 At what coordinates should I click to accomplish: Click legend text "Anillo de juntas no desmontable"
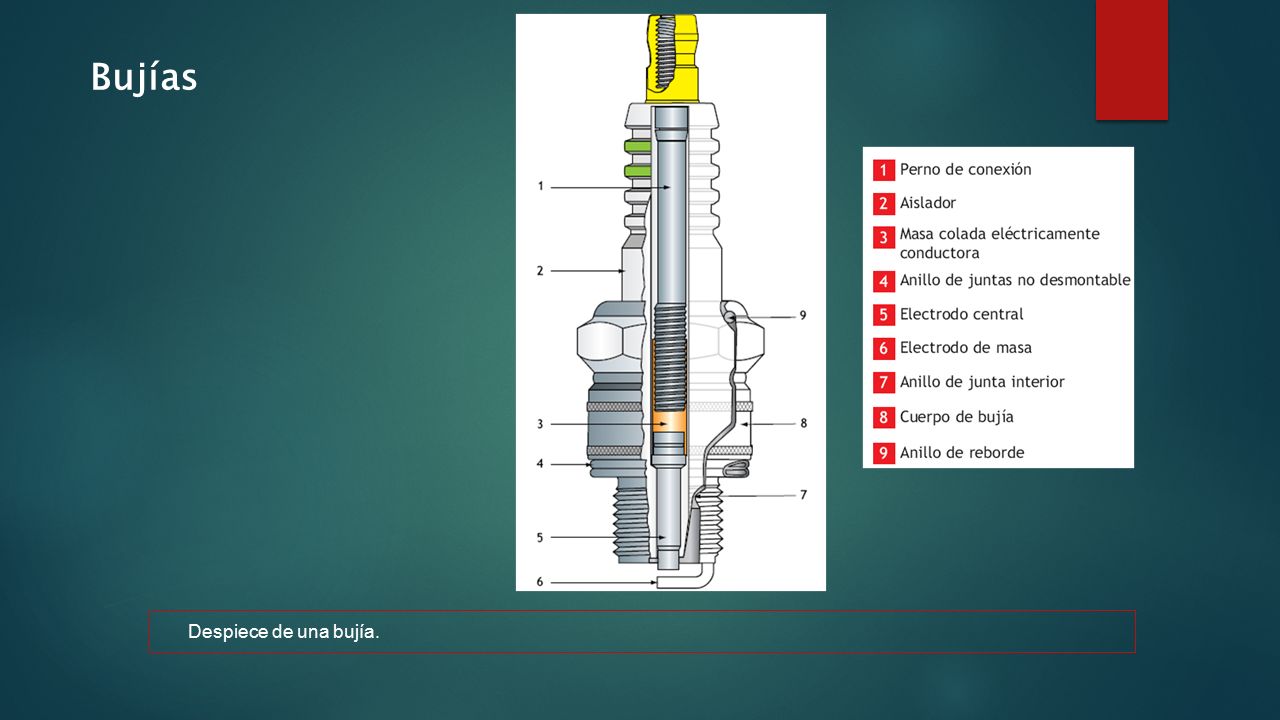pyautogui.click(x=1015, y=280)
